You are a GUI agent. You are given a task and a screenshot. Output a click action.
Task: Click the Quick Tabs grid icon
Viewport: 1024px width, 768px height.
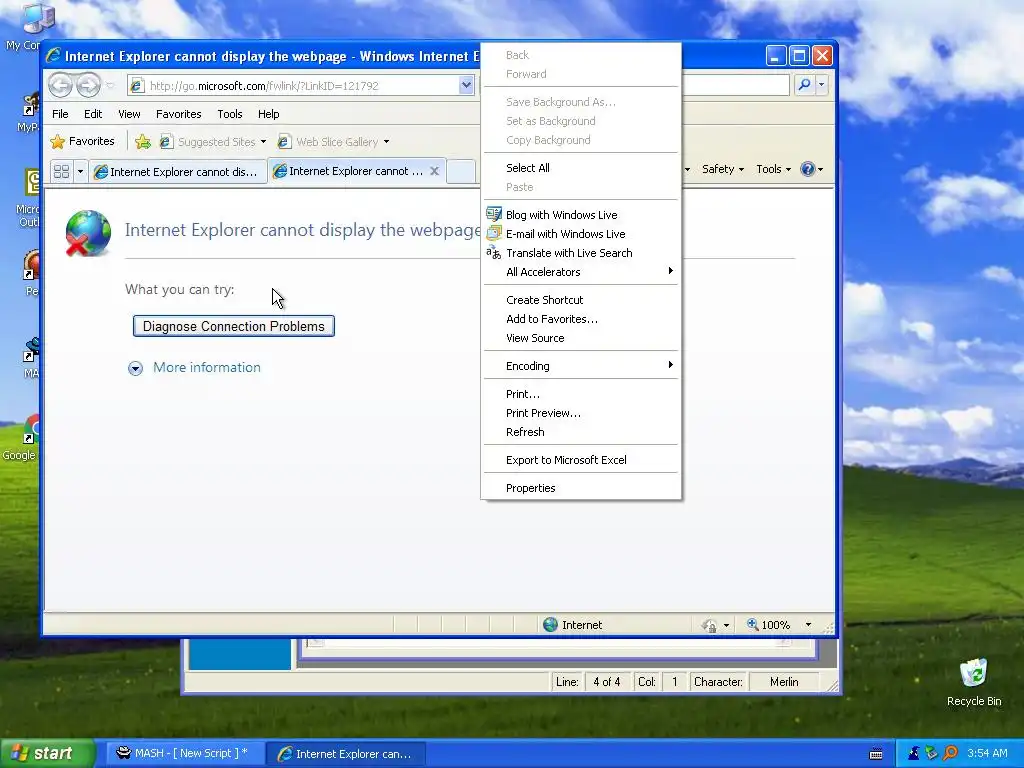[x=61, y=172]
